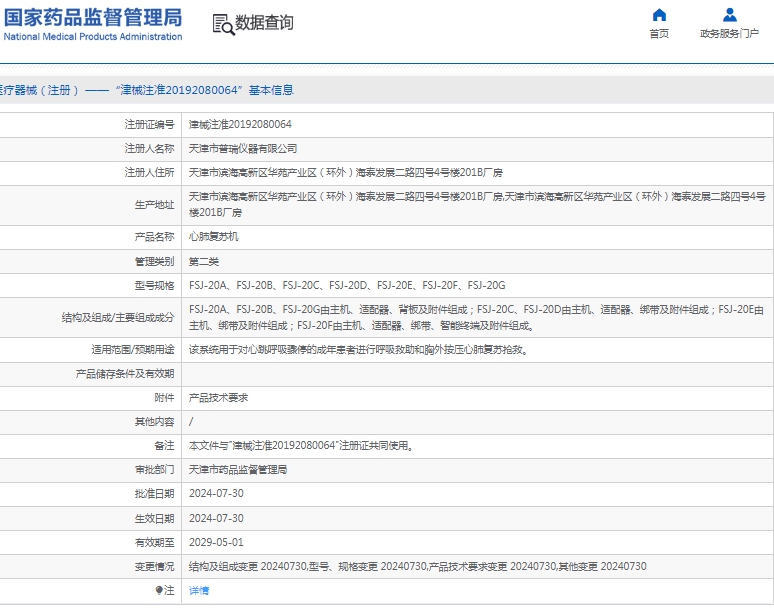Select expiry date 2029-05-01
Image resolution: width=774 pixels, height=609 pixels.
pyautogui.click(x=216, y=542)
